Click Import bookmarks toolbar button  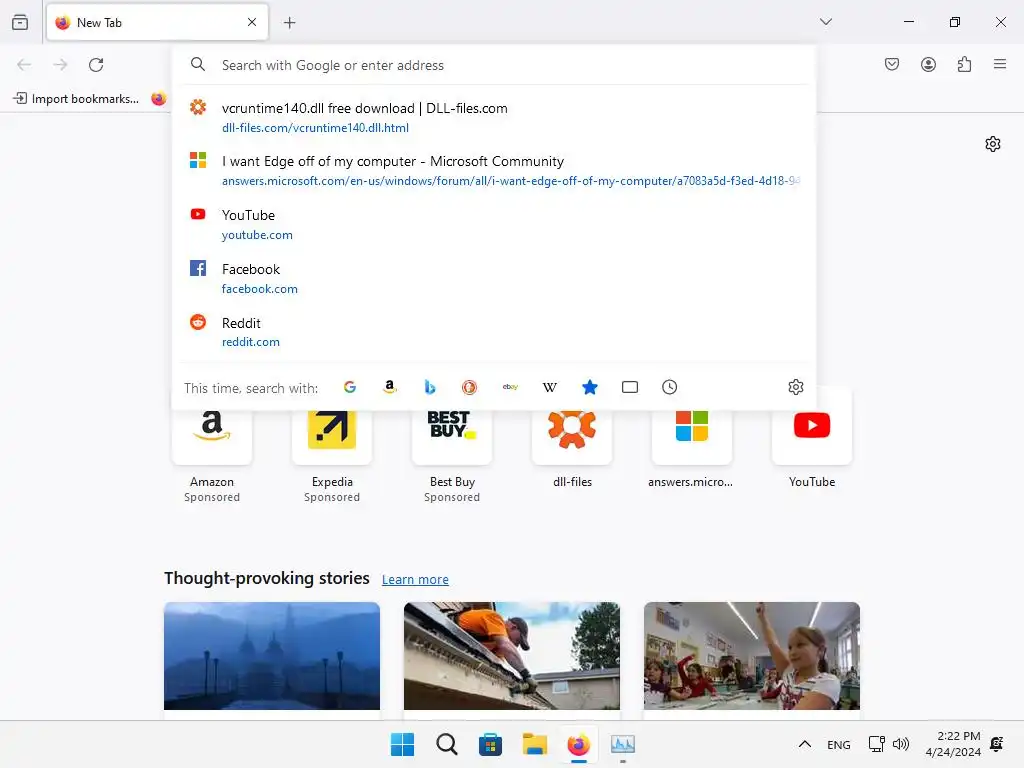(x=76, y=99)
